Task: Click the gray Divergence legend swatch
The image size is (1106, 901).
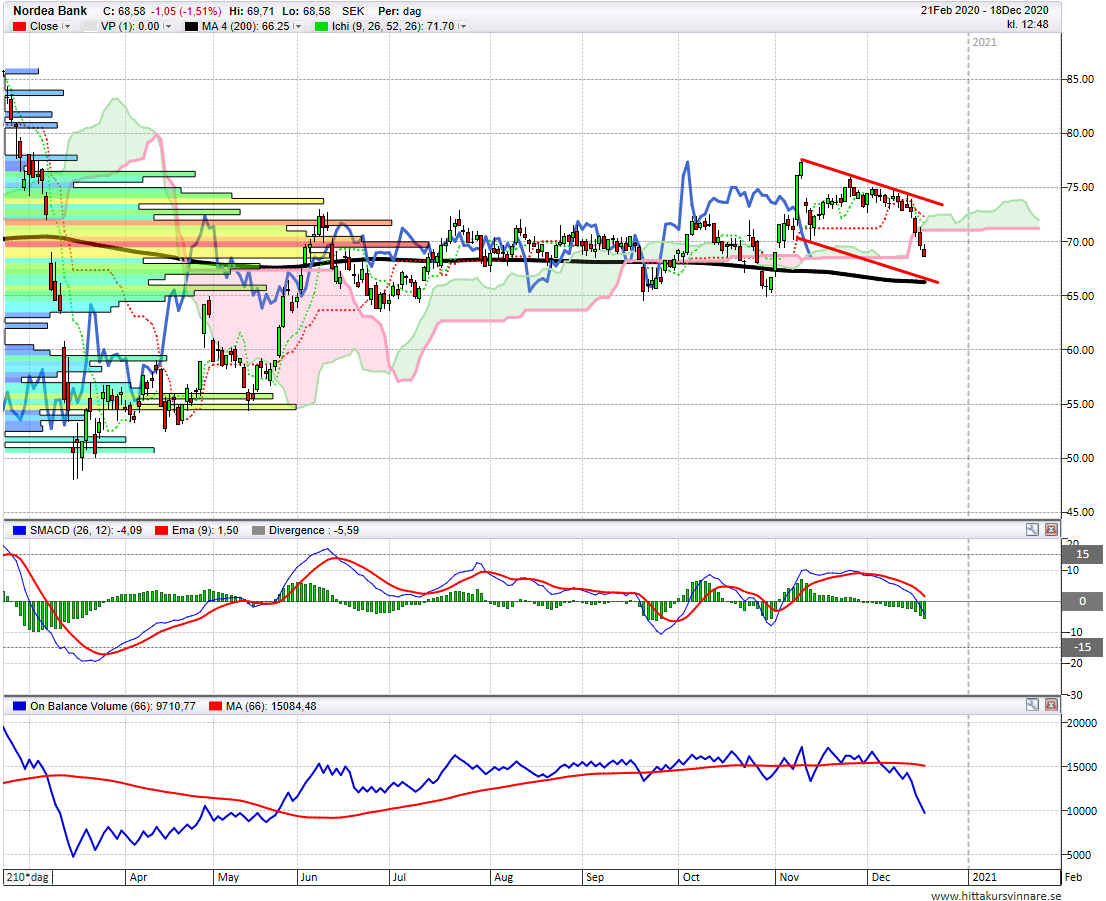Action: click(x=258, y=531)
